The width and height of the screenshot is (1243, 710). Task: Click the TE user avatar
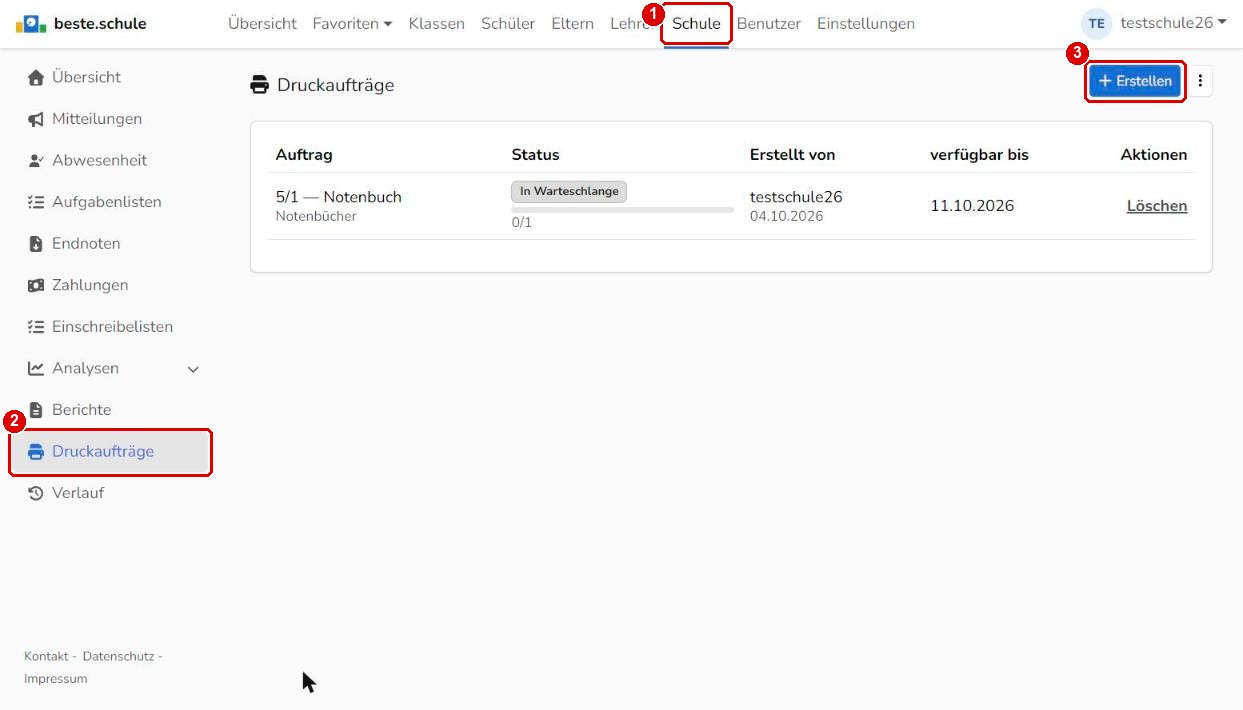(x=1096, y=23)
